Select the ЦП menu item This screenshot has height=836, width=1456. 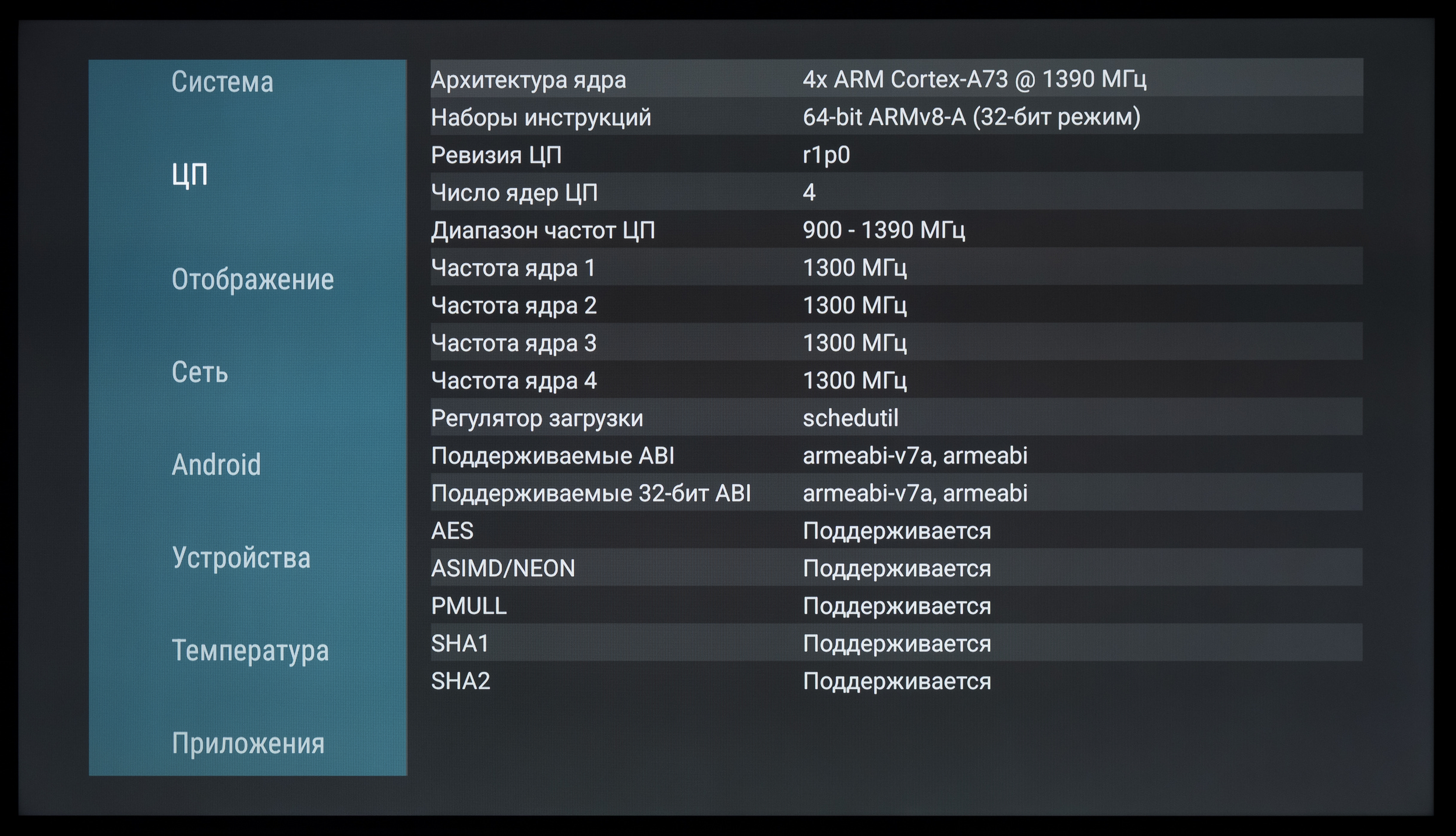tap(189, 174)
